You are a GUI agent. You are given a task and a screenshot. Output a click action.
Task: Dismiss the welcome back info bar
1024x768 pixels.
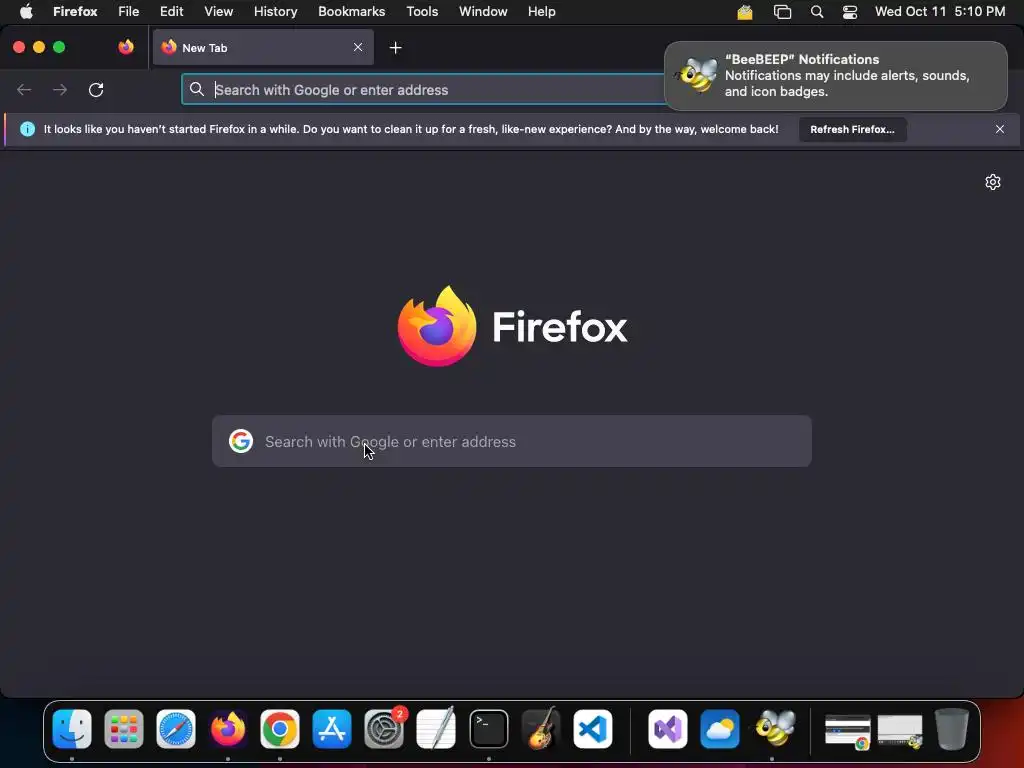999,129
